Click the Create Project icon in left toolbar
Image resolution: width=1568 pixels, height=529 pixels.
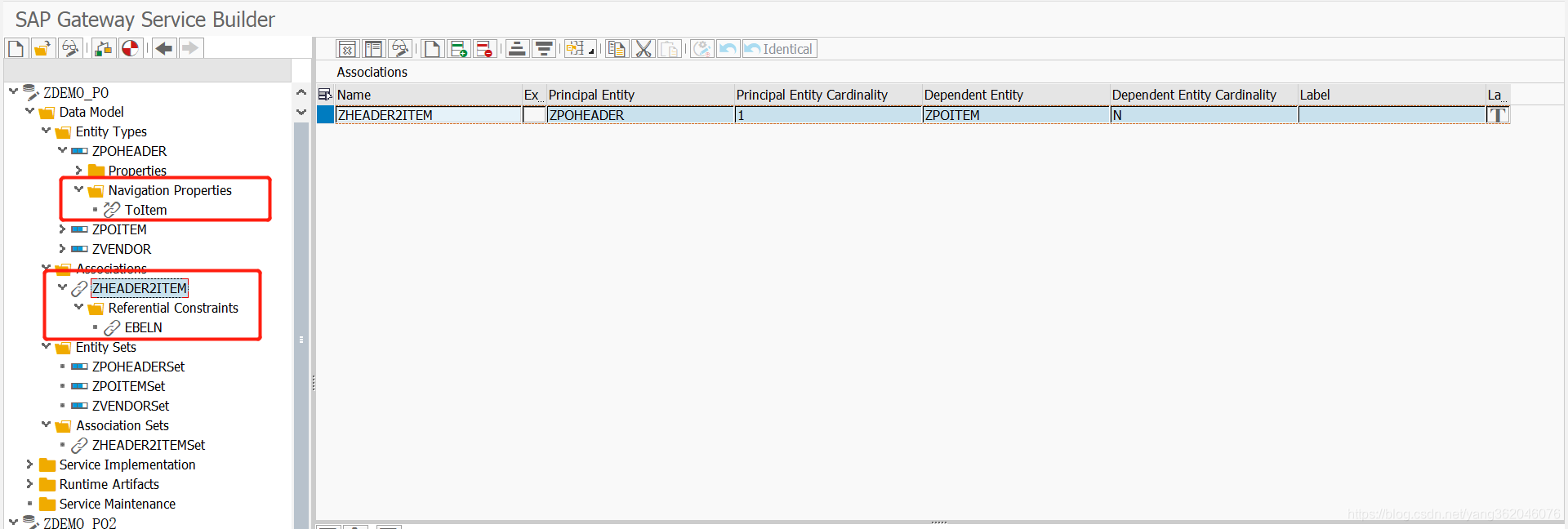pos(16,49)
